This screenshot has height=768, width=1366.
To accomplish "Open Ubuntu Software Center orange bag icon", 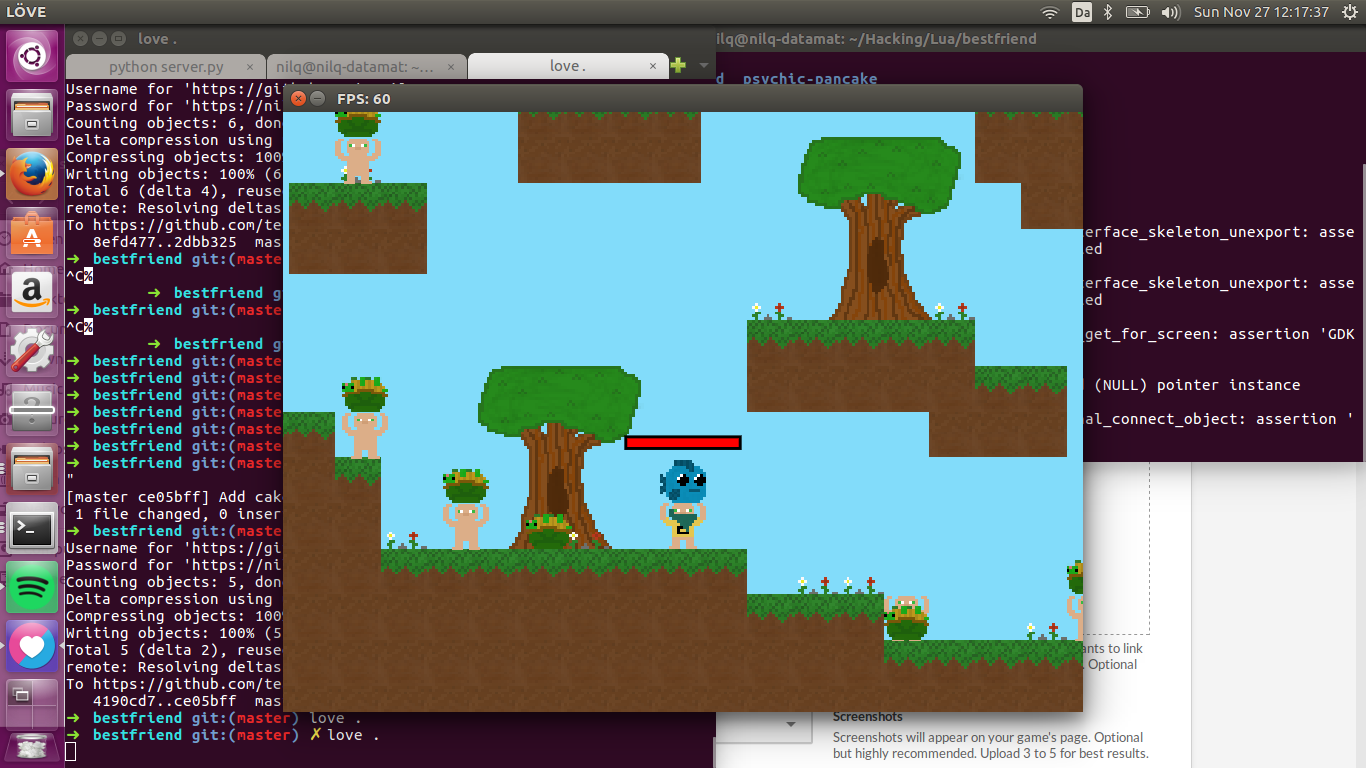I will pyautogui.click(x=33, y=233).
